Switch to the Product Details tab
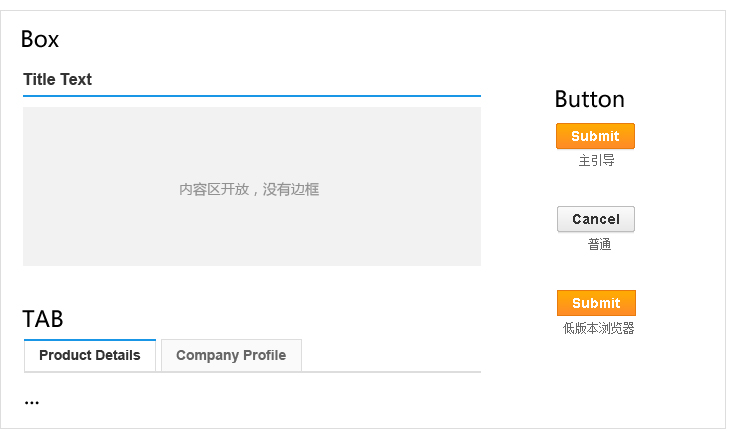The width and height of the screenshot is (730, 438). point(90,356)
